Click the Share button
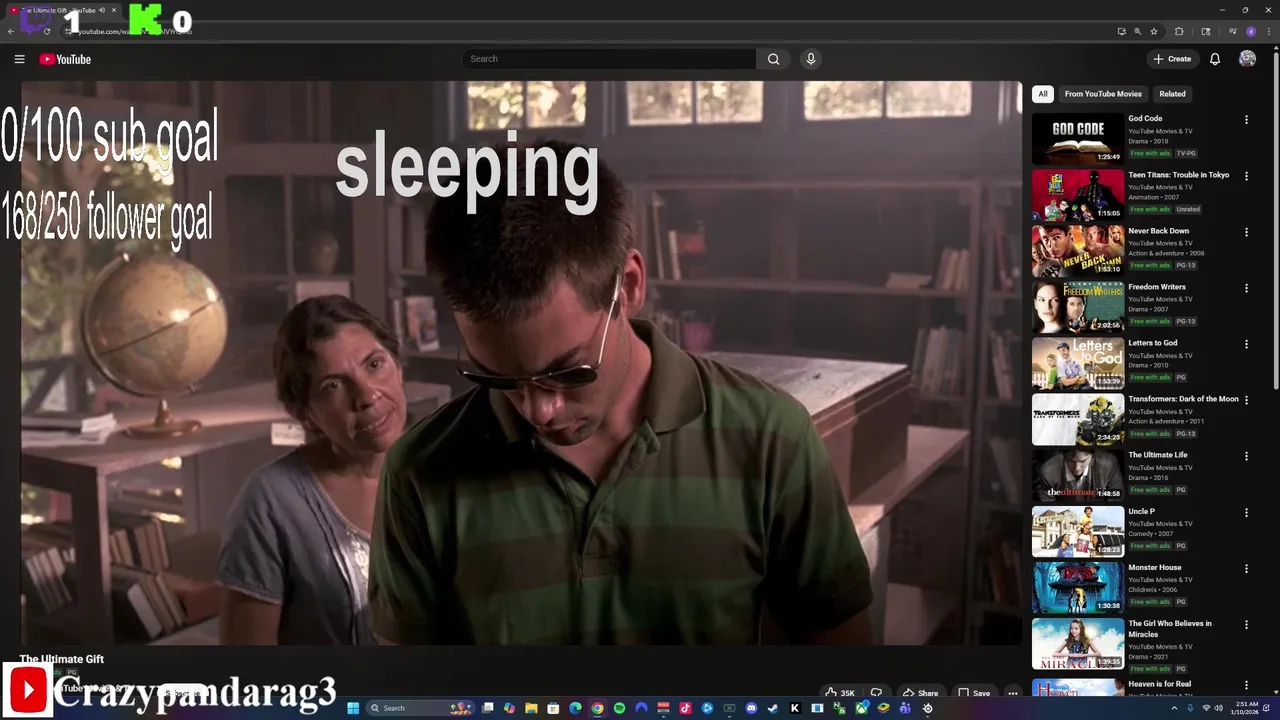The height and width of the screenshot is (720, 1280). point(920,693)
